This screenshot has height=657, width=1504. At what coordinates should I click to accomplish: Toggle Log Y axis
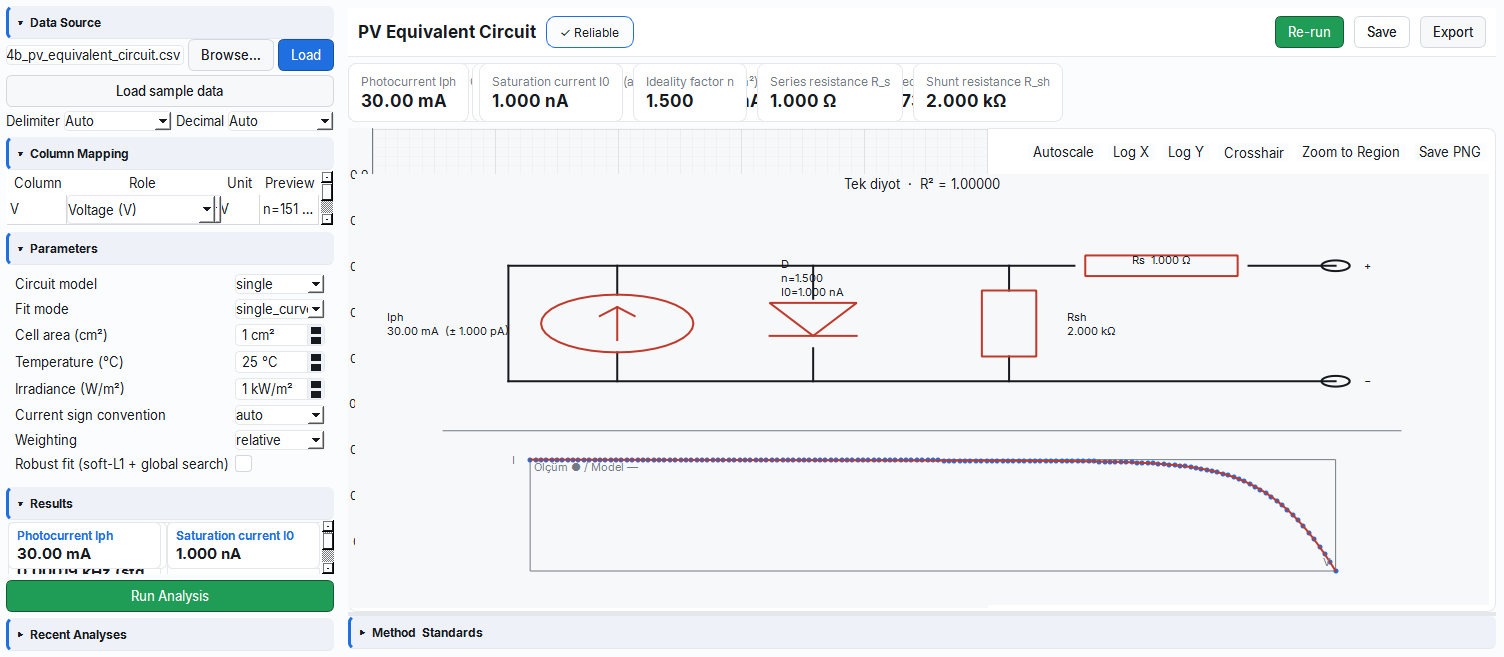(1186, 152)
